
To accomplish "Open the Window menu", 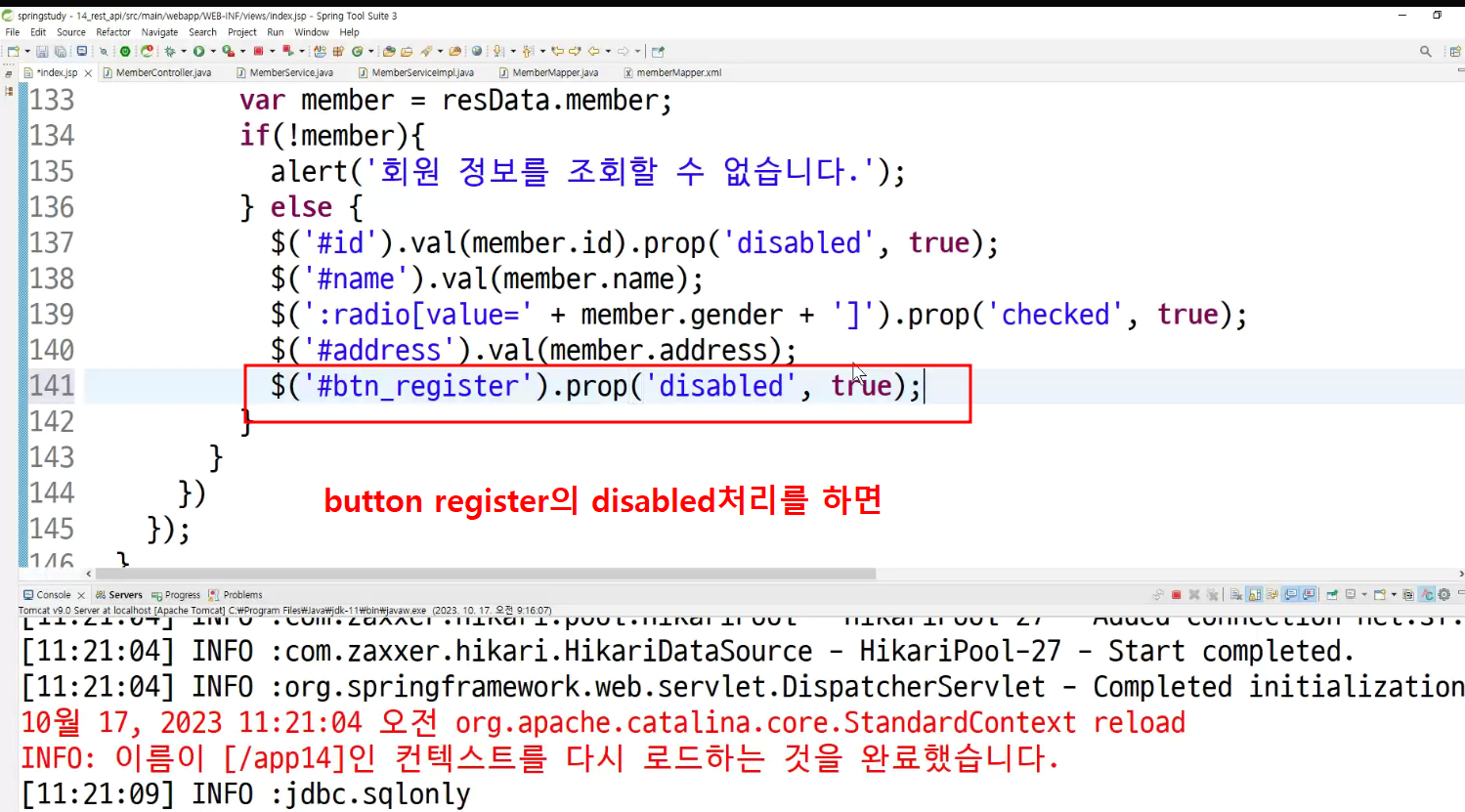I will tap(312, 32).
